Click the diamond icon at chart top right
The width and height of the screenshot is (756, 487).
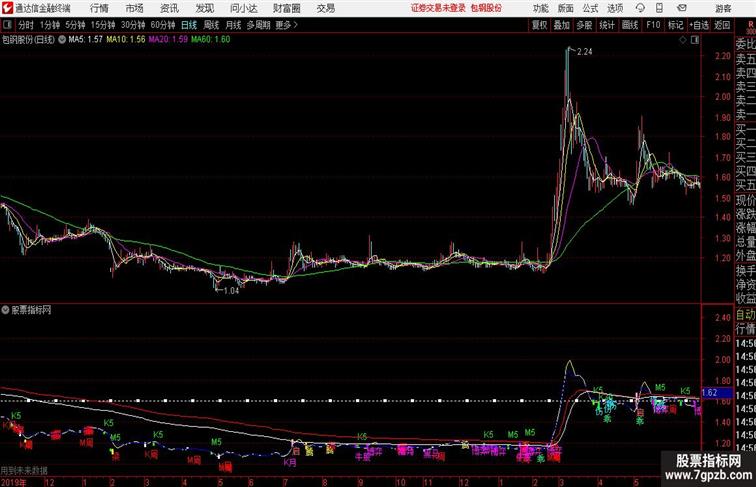[x=683, y=40]
